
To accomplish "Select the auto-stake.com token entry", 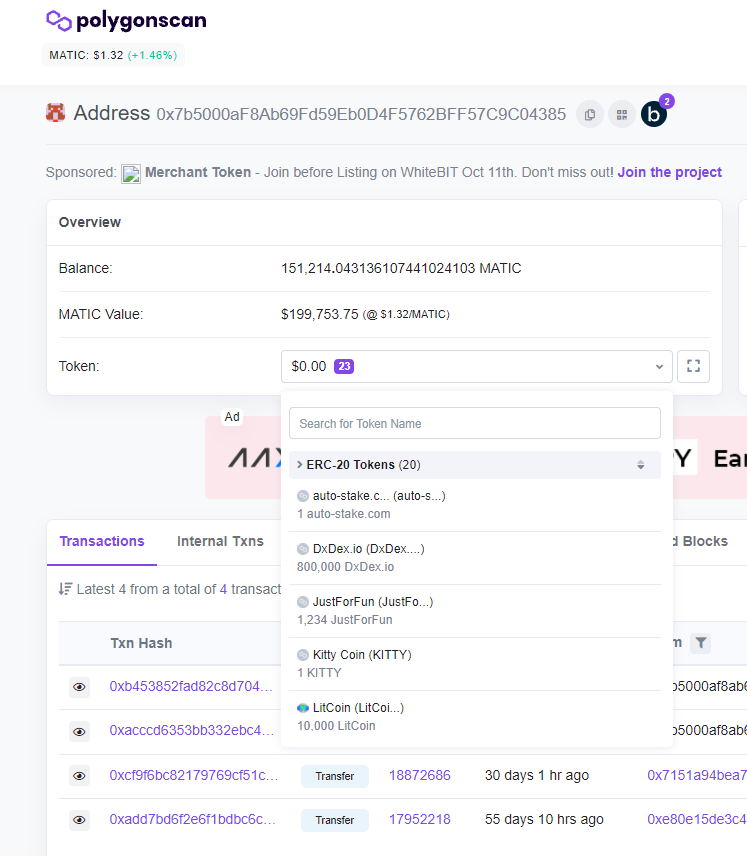I will click(x=475, y=505).
